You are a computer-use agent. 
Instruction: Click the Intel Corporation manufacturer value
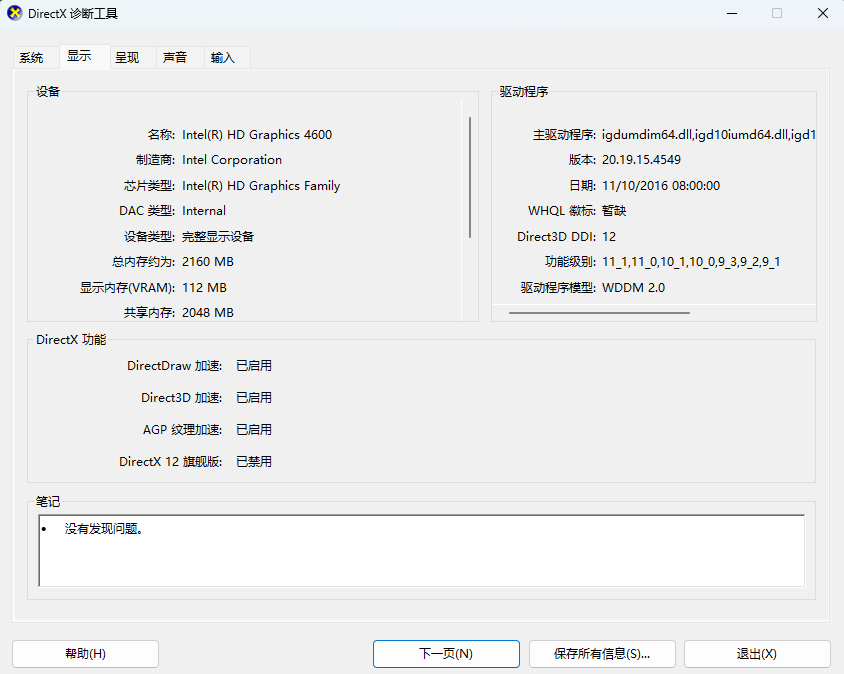(x=232, y=160)
